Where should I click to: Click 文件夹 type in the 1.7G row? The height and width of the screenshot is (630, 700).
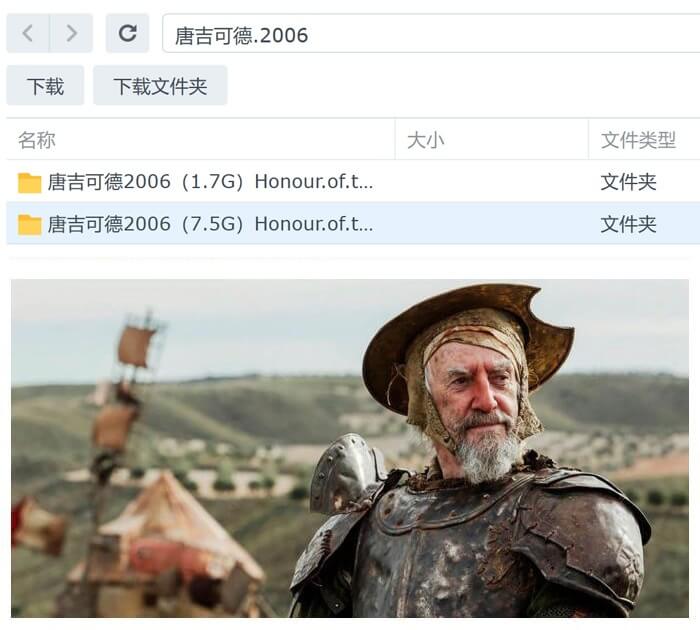[628, 182]
